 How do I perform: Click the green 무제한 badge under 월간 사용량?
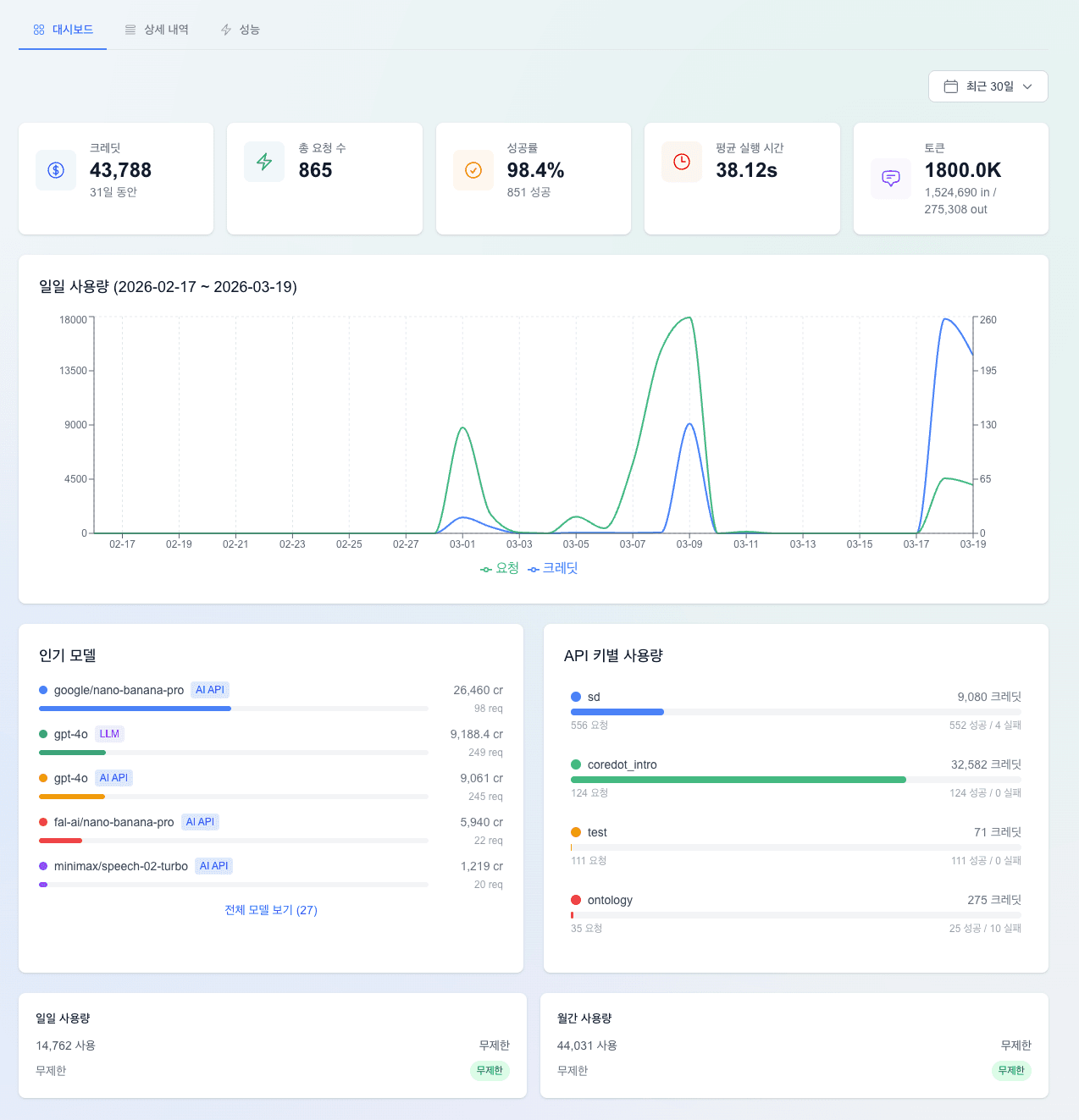pos(1011,1070)
